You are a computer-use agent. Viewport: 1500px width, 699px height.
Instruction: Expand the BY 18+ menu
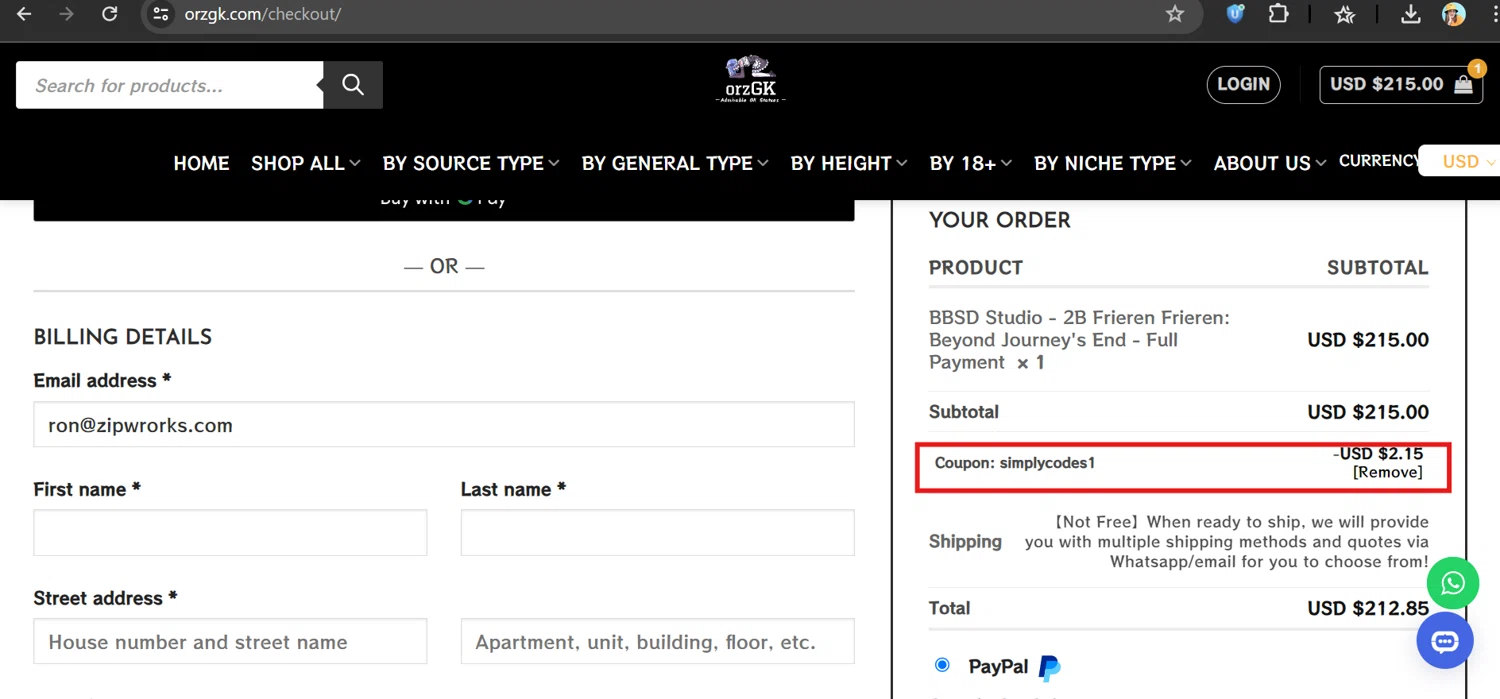(x=970, y=163)
